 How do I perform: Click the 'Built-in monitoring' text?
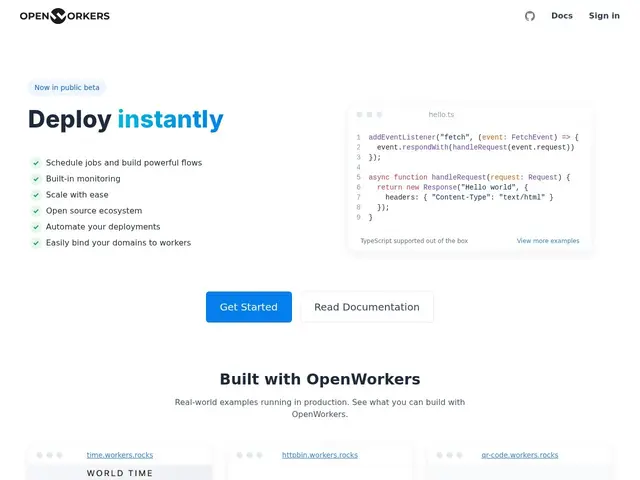[83, 179]
